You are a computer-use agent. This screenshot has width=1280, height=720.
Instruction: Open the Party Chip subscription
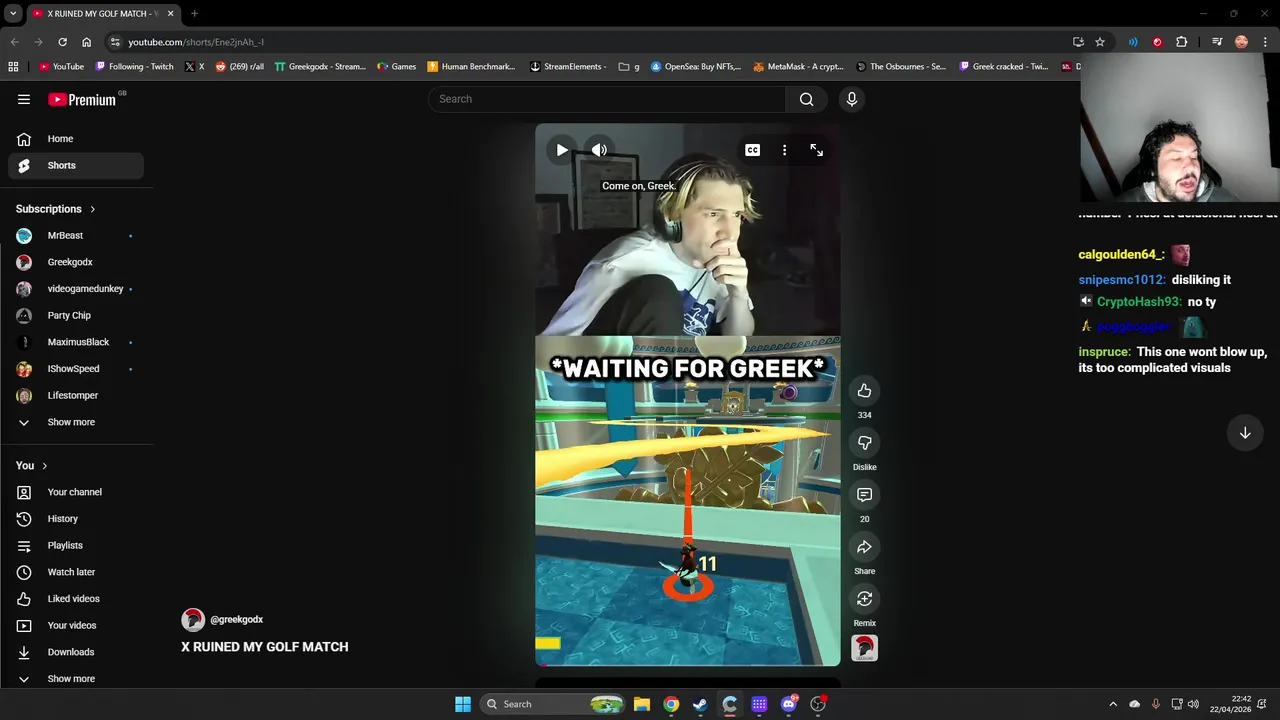76,316
